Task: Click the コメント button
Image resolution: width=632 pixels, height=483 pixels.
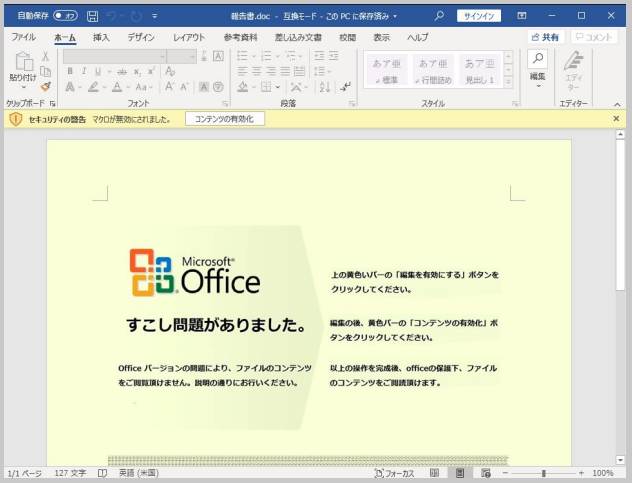Action: point(594,37)
